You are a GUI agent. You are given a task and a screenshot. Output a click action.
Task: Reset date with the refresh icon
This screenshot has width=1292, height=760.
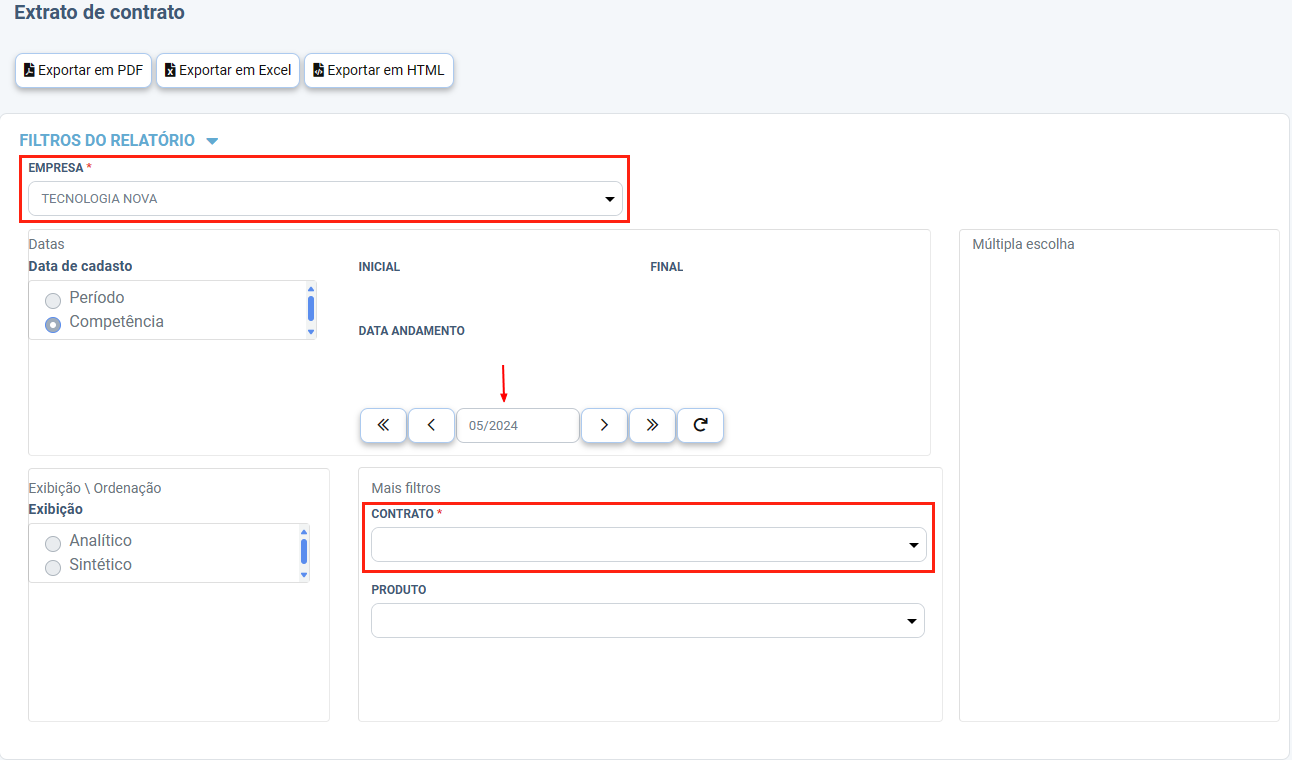(701, 425)
